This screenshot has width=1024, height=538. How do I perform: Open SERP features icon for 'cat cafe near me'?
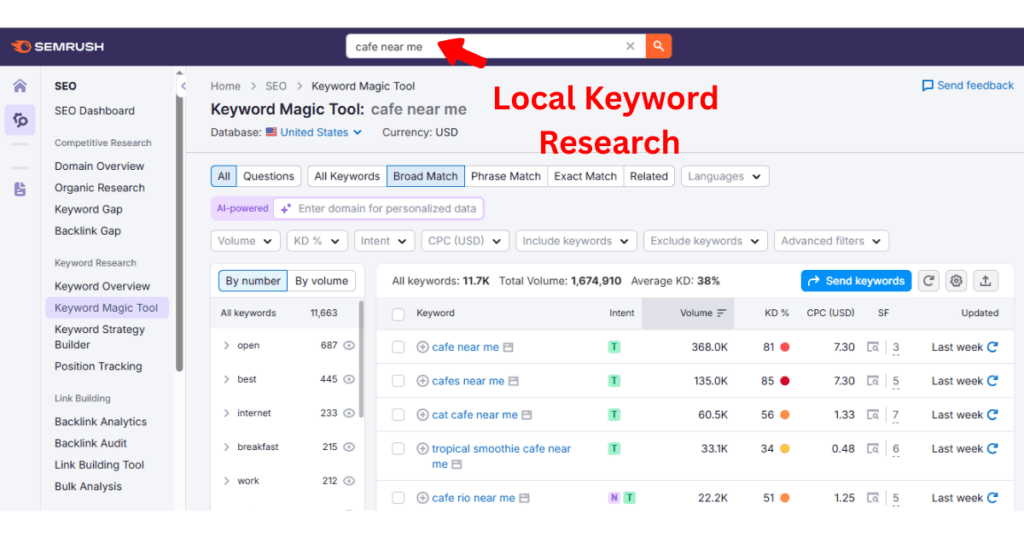(x=872, y=415)
